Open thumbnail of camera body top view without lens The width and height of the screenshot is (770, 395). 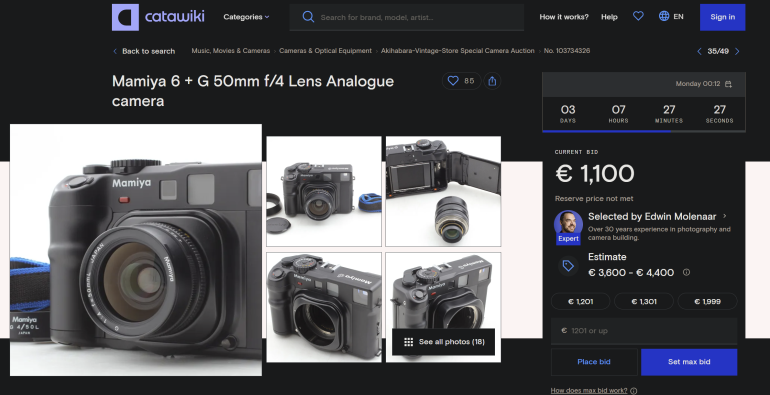324,308
